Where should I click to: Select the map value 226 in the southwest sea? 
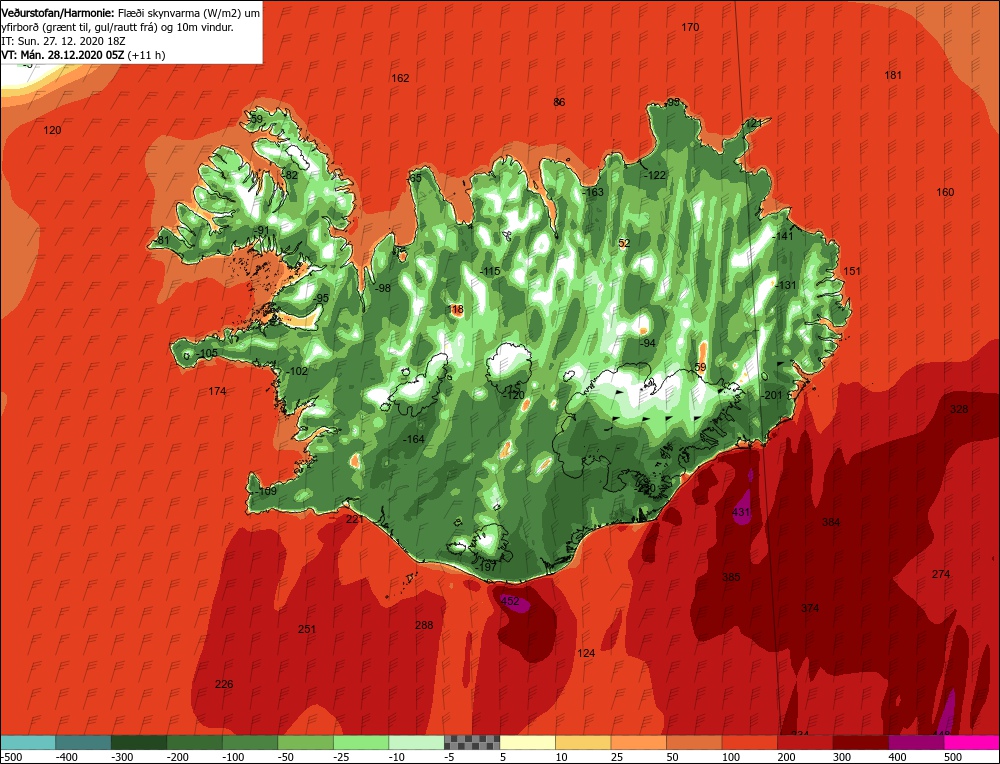[224, 684]
